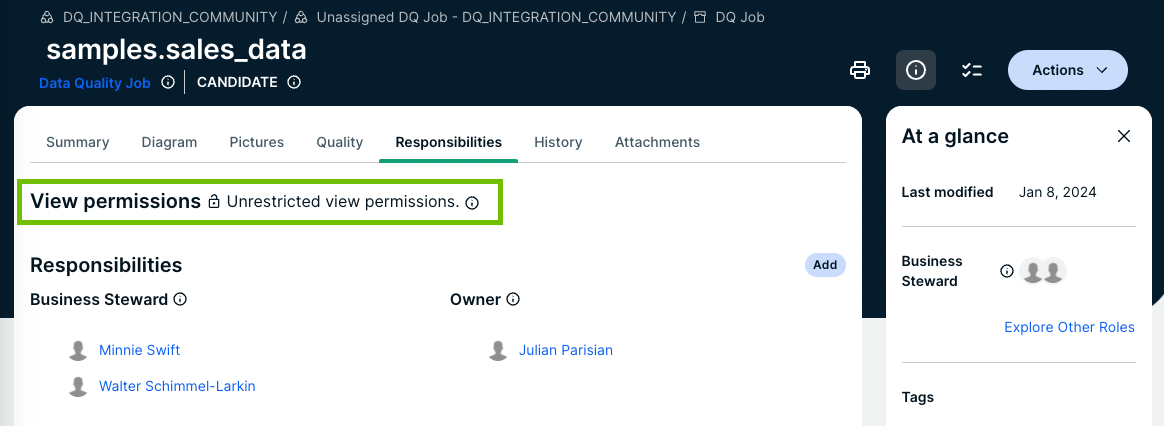The height and width of the screenshot is (426, 1164).
Task: Click Explore Other Roles link
Action: coord(1069,327)
